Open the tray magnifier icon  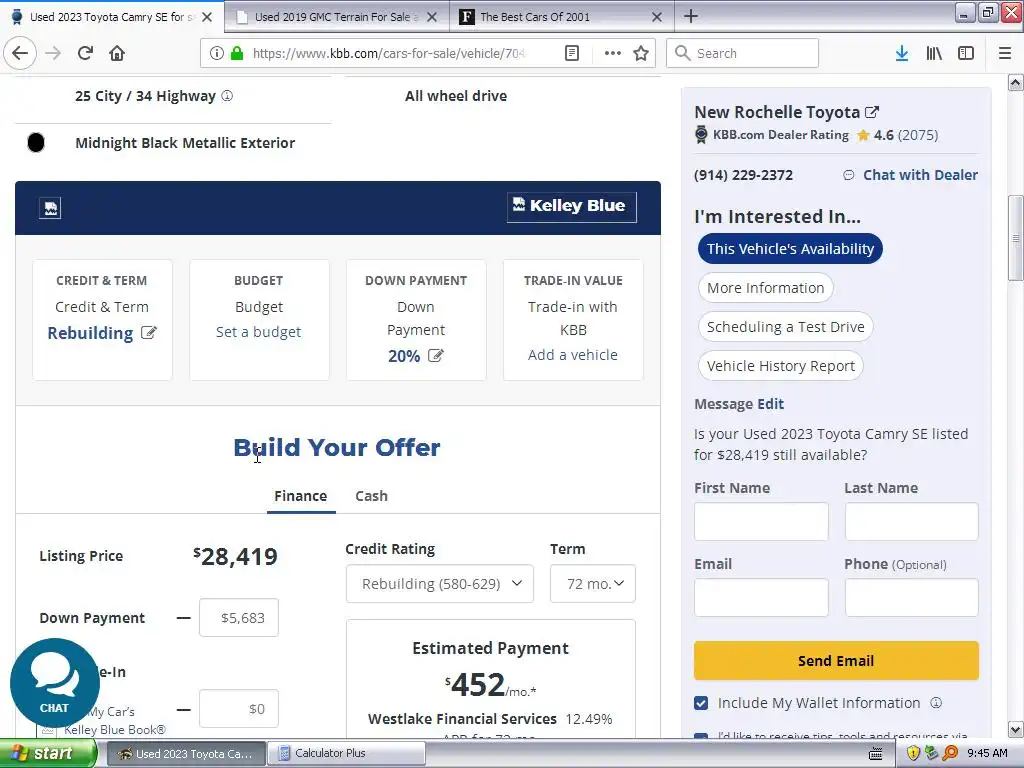pos(950,753)
